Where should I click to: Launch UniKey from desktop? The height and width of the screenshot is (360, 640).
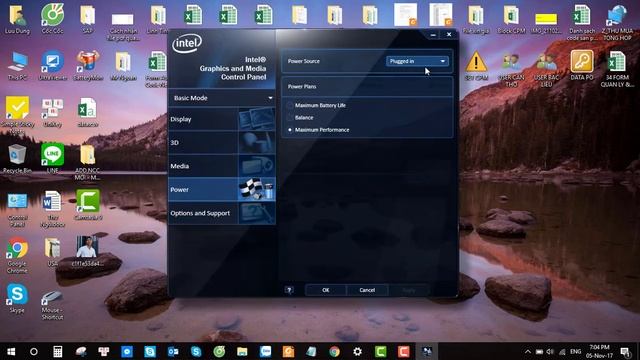pyautogui.click(x=52, y=113)
